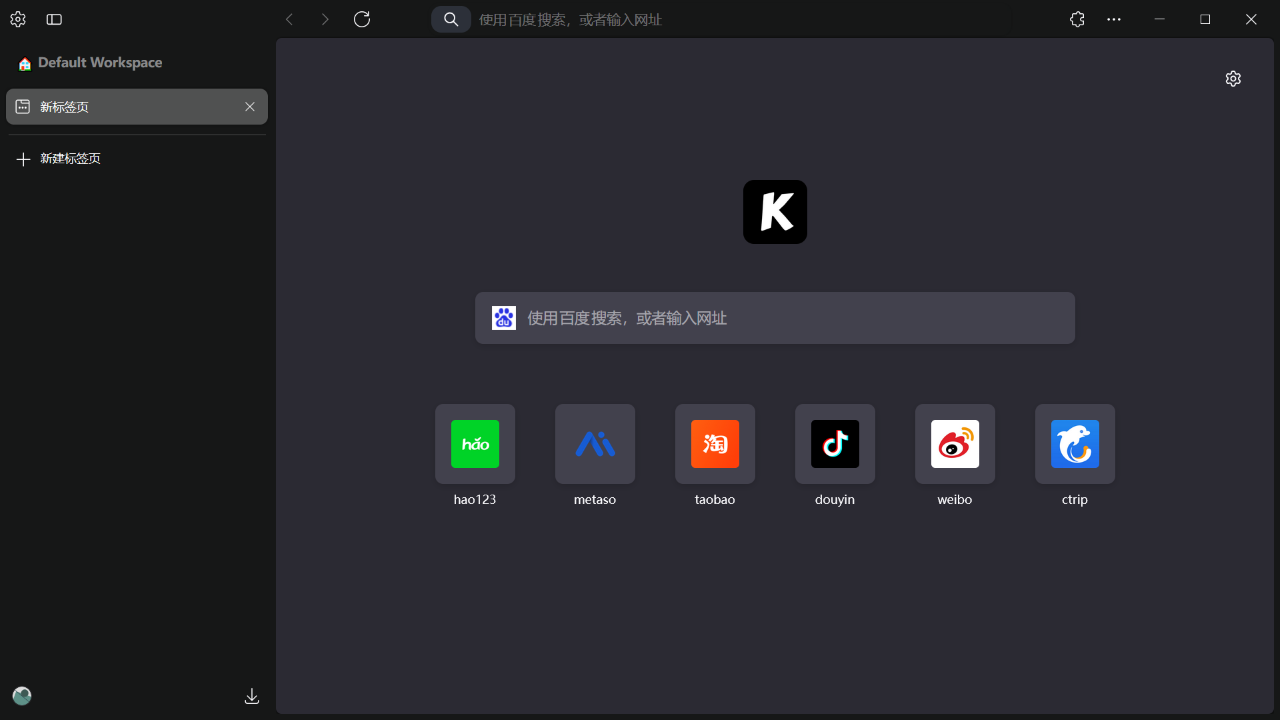
Task: Click the extensions puzzle icon
Action: click(1077, 19)
